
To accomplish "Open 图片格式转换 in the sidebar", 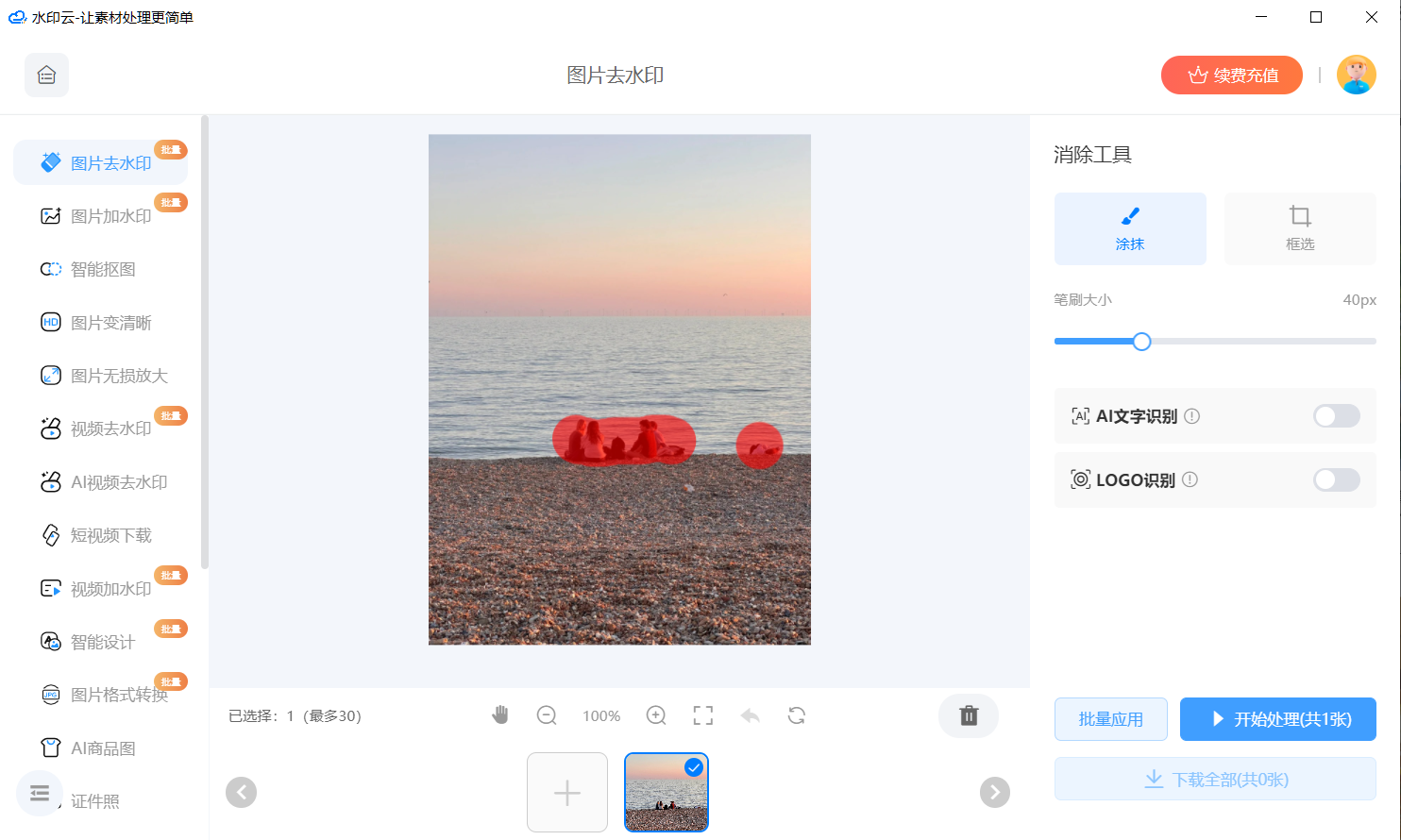I will coord(100,695).
